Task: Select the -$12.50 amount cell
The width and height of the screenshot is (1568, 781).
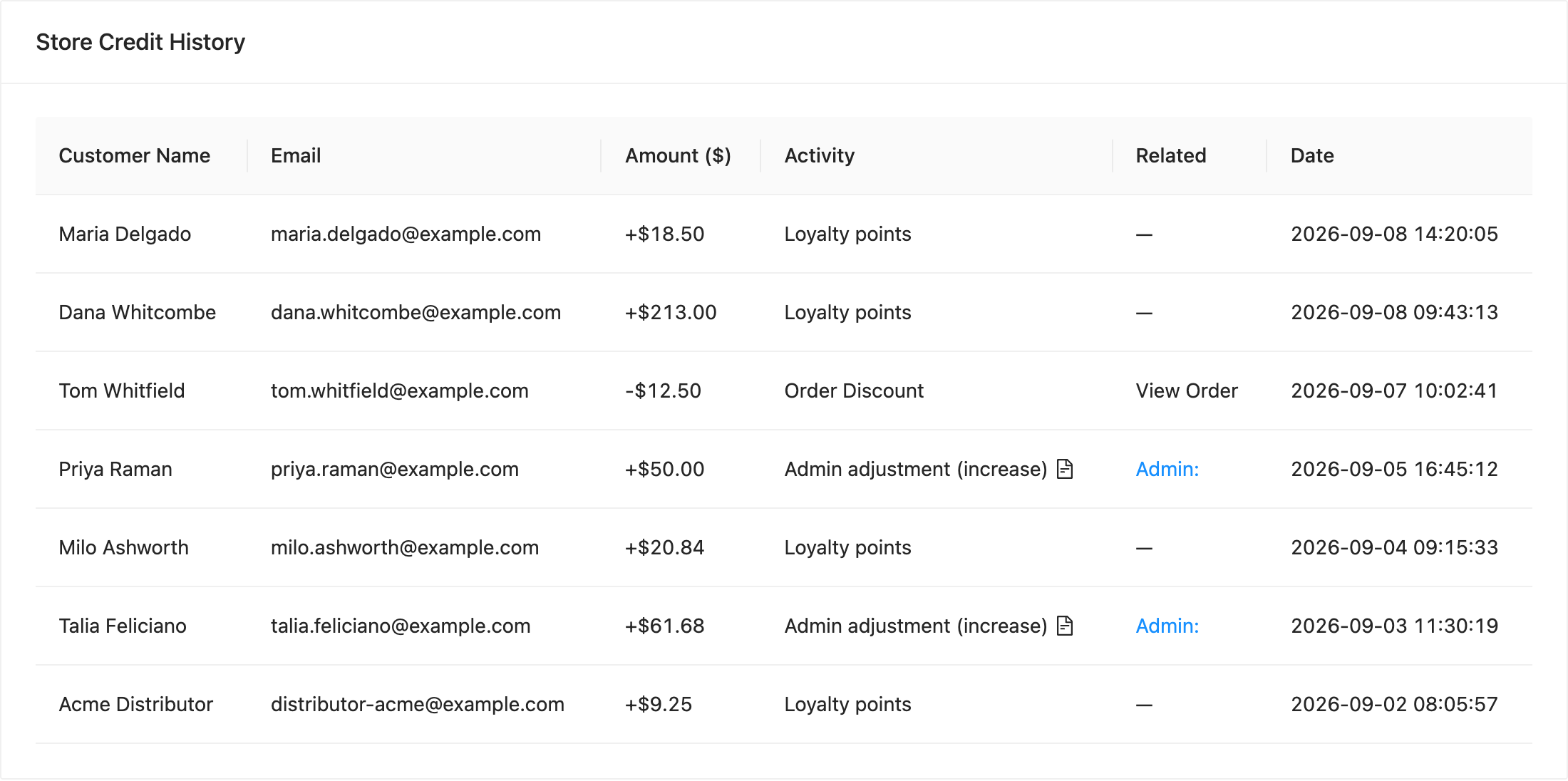Action: pyautogui.click(x=663, y=390)
